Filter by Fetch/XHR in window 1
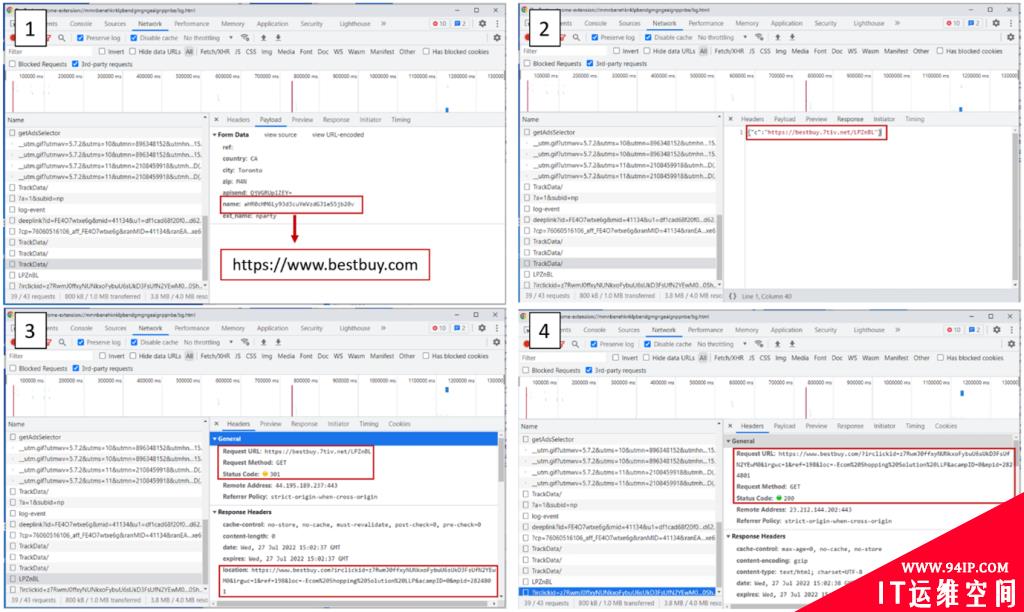Screen dimensions: 1024x612 click(214, 52)
